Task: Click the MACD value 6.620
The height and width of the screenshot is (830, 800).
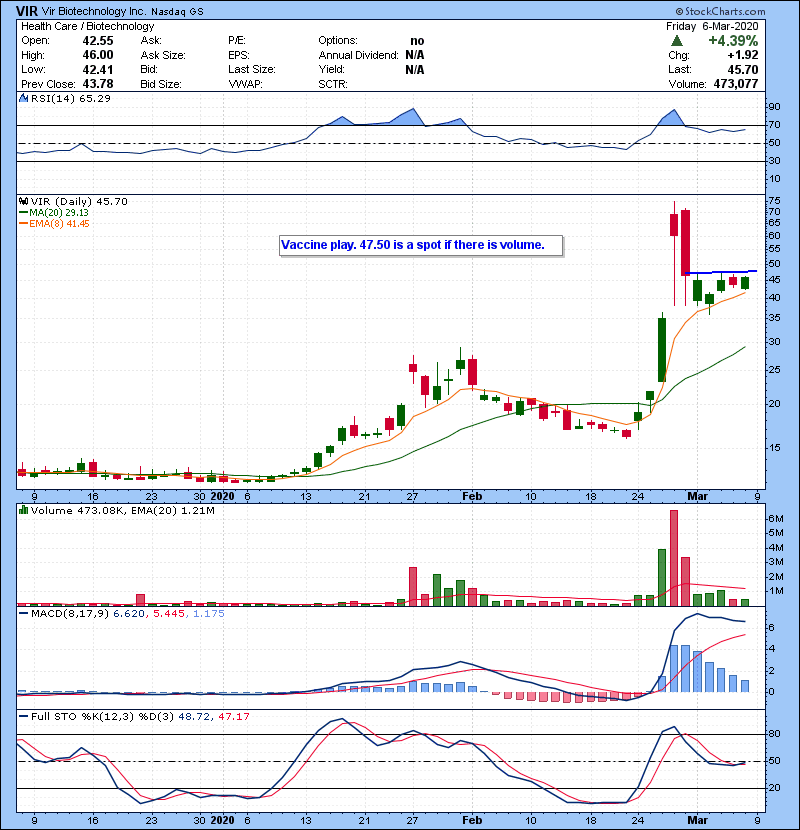Action: (129, 614)
